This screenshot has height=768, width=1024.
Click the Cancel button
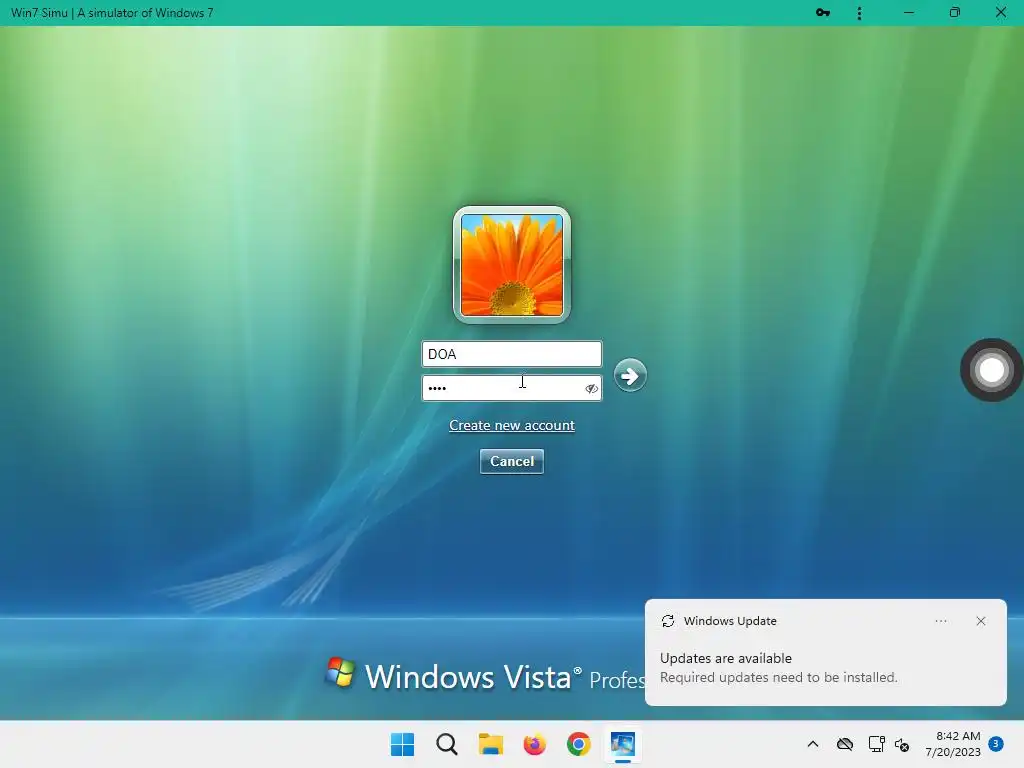[x=512, y=461]
